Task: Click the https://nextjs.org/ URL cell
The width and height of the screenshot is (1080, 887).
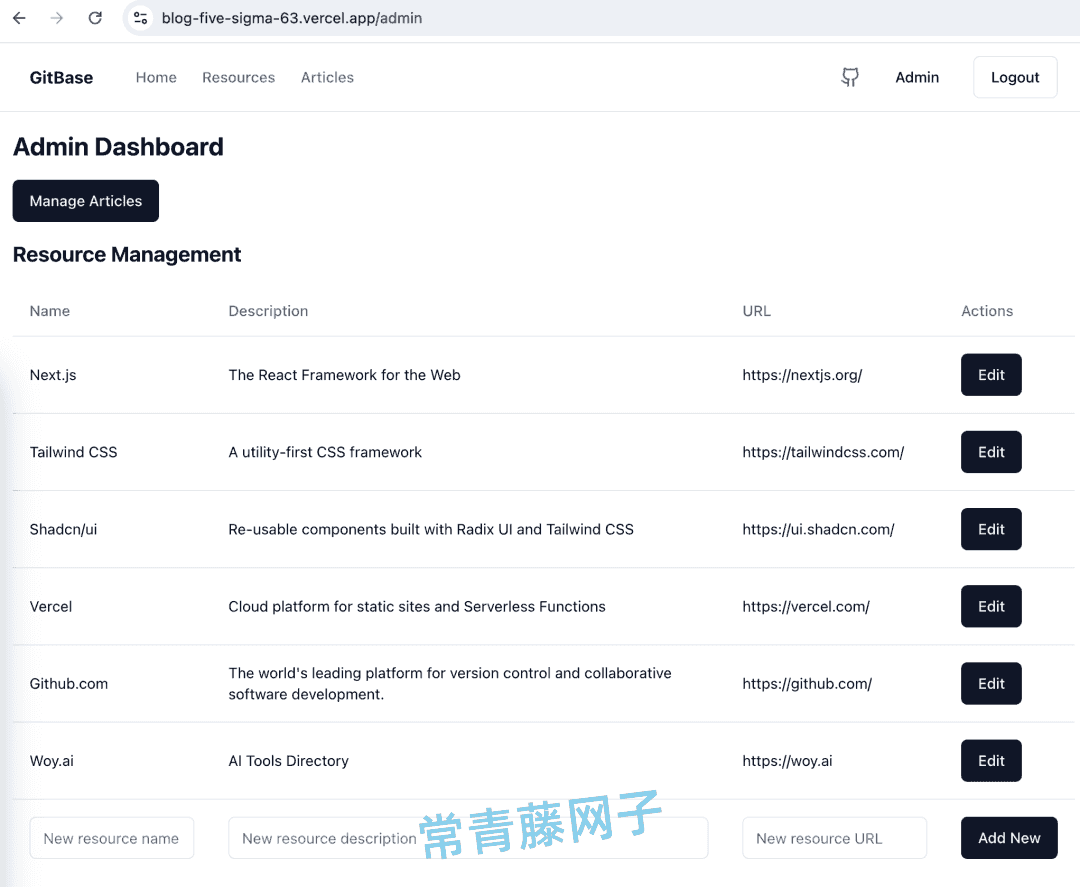Action: pos(802,375)
